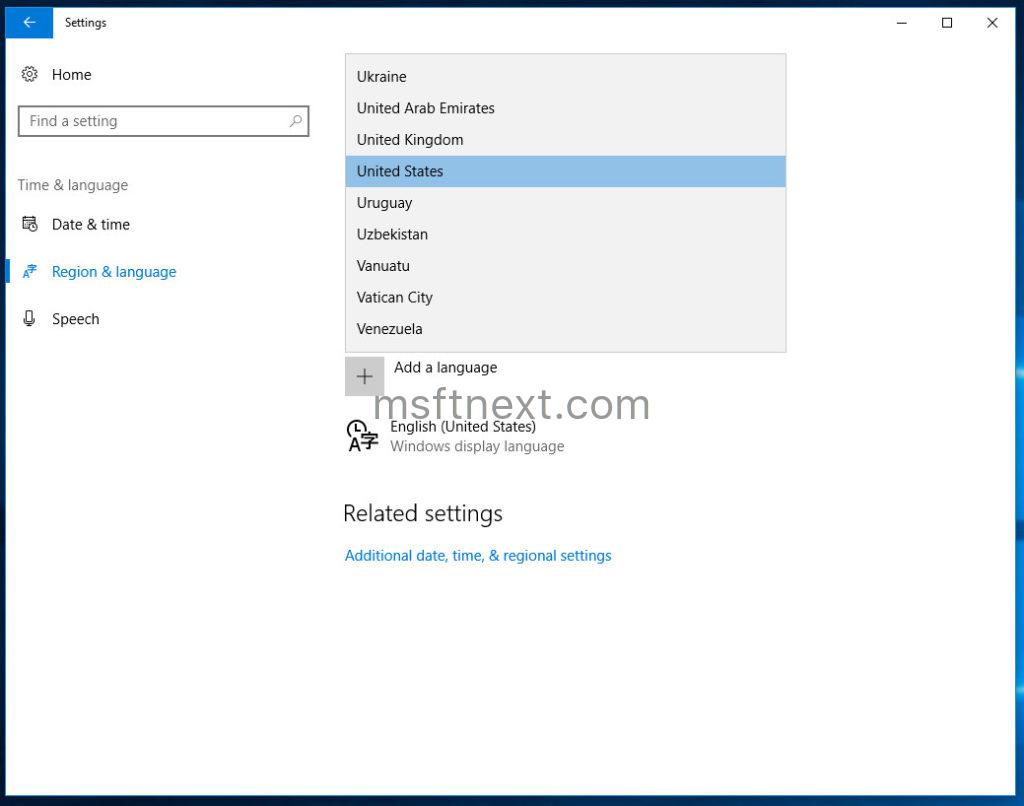Select English (United States) language entry
The height and width of the screenshot is (806, 1024).
(x=463, y=426)
